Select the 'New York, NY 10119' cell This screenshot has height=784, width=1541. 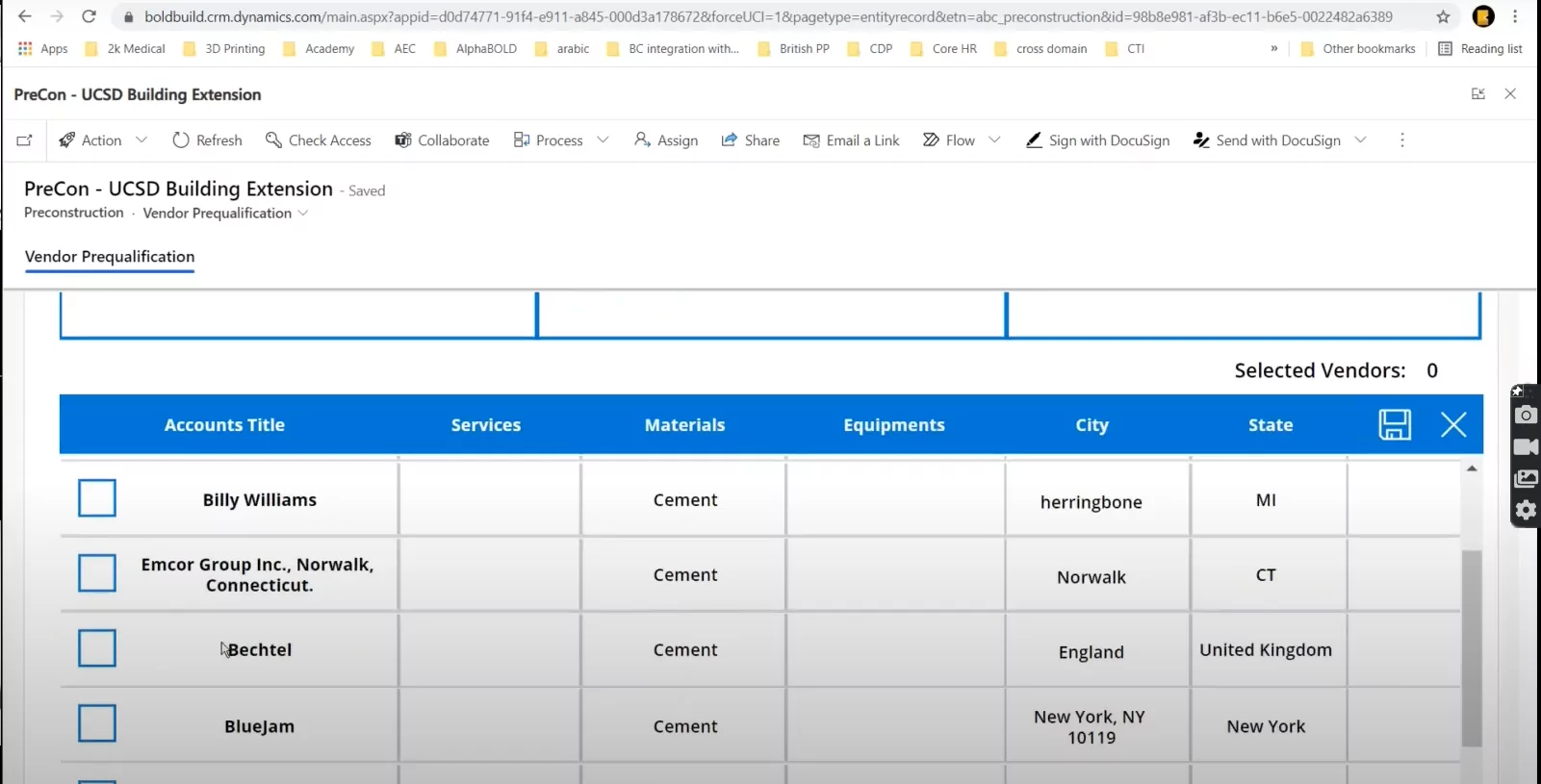coord(1090,727)
